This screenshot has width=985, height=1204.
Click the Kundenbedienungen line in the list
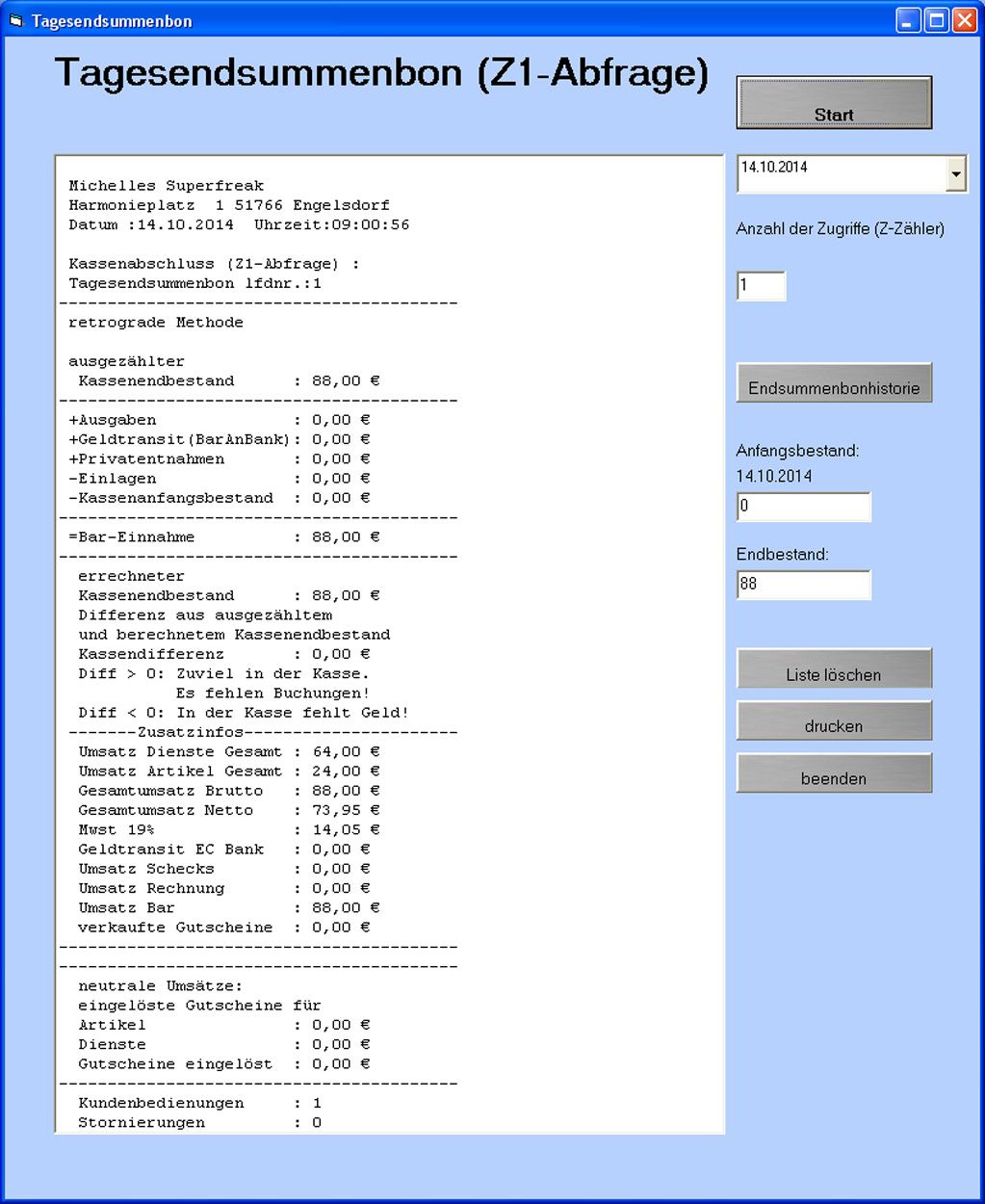tap(200, 1103)
